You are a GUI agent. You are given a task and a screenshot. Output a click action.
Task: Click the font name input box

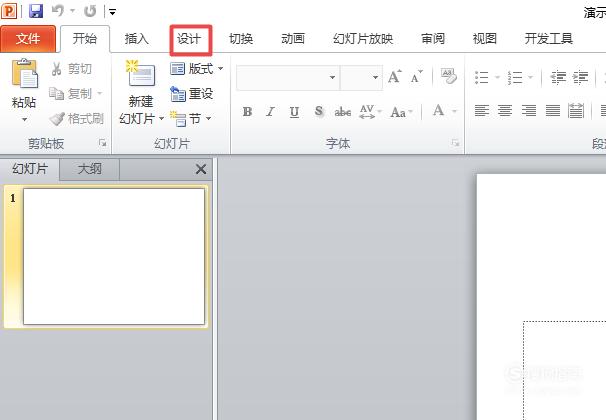click(282, 78)
